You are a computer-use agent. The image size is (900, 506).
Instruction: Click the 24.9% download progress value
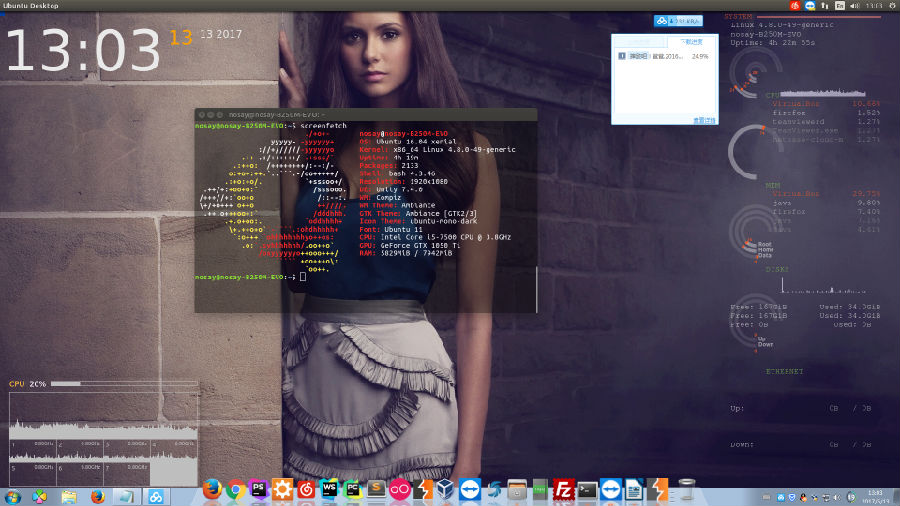(x=700, y=57)
